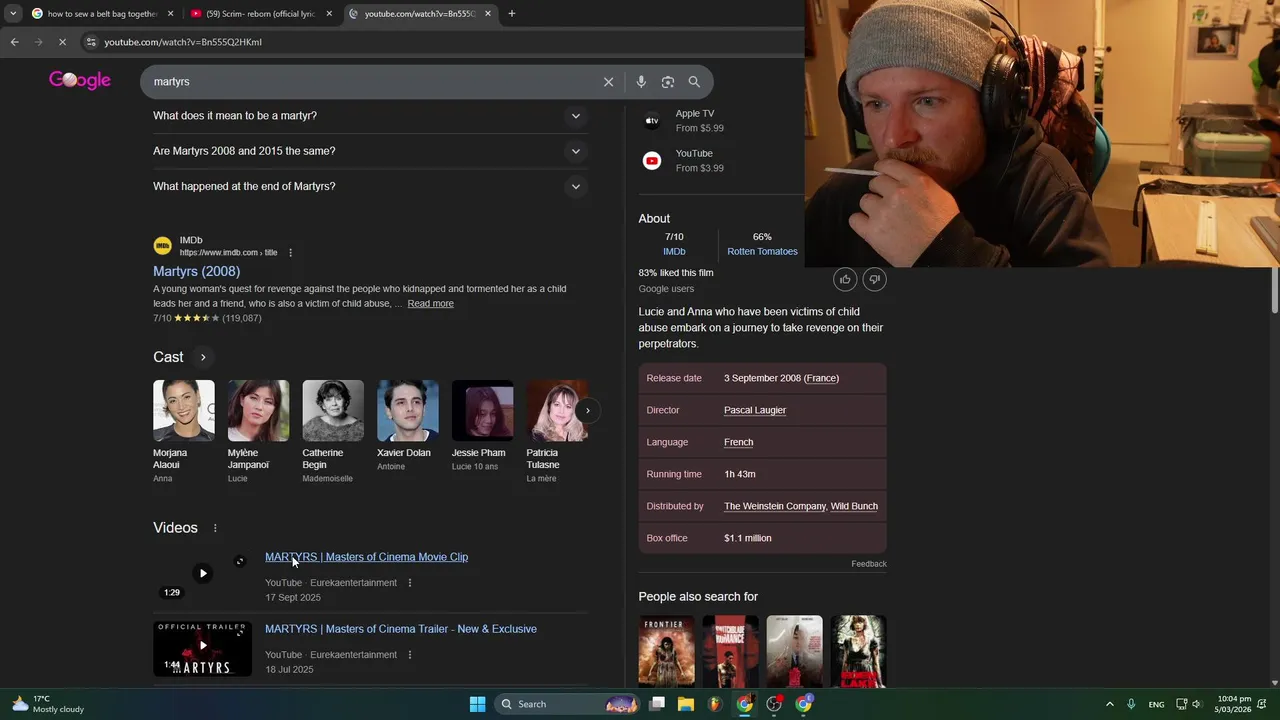Show more cast with next arrow
This screenshot has width=1280, height=720.
[x=588, y=410]
